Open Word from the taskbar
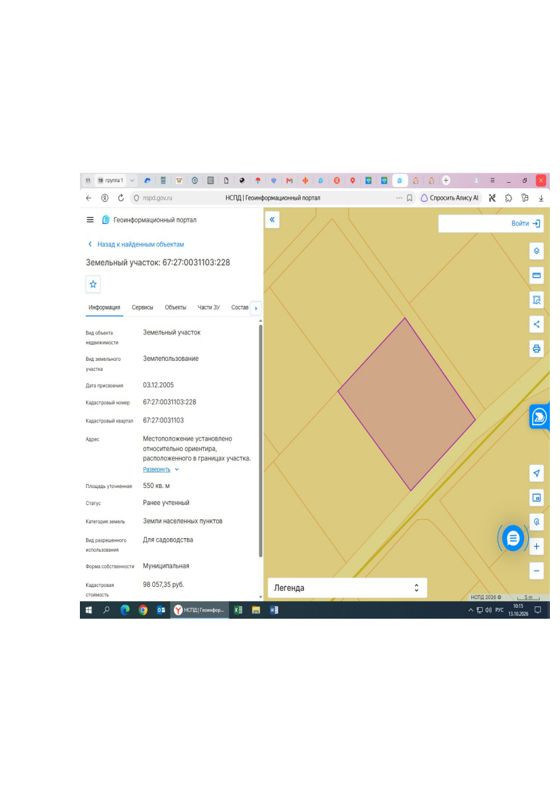Image resolution: width=560 pixels, height=792 pixels. click(274, 610)
